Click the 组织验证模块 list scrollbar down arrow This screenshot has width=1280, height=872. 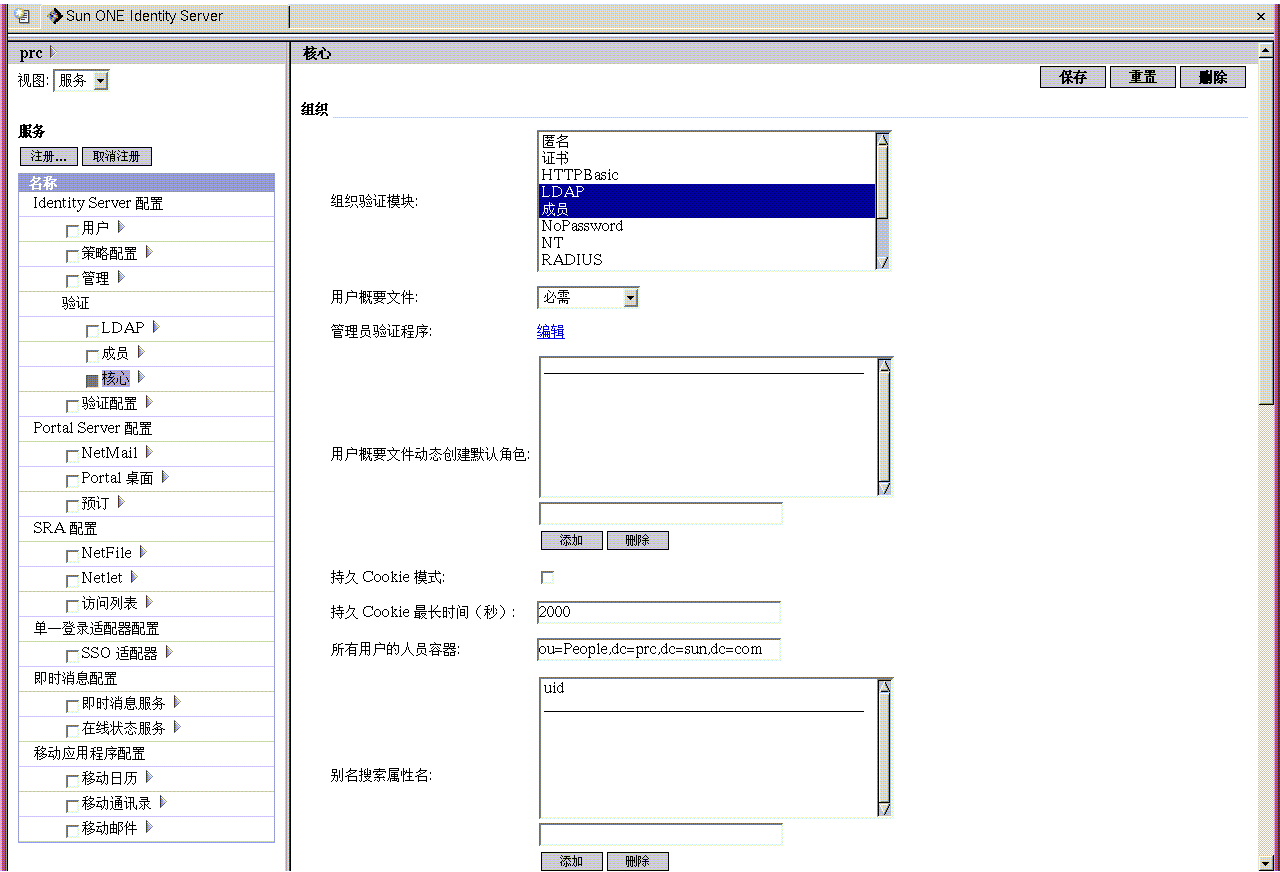[883, 262]
